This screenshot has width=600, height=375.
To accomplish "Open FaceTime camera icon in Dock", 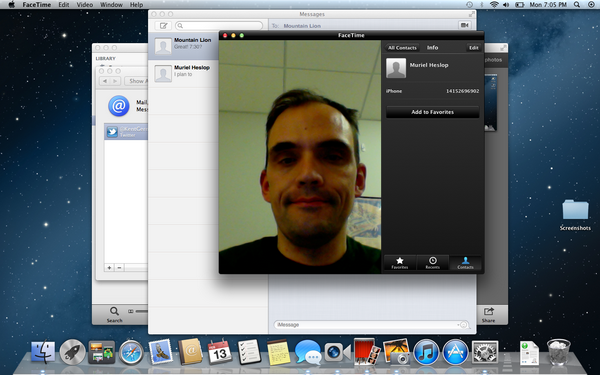I will tap(337, 352).
